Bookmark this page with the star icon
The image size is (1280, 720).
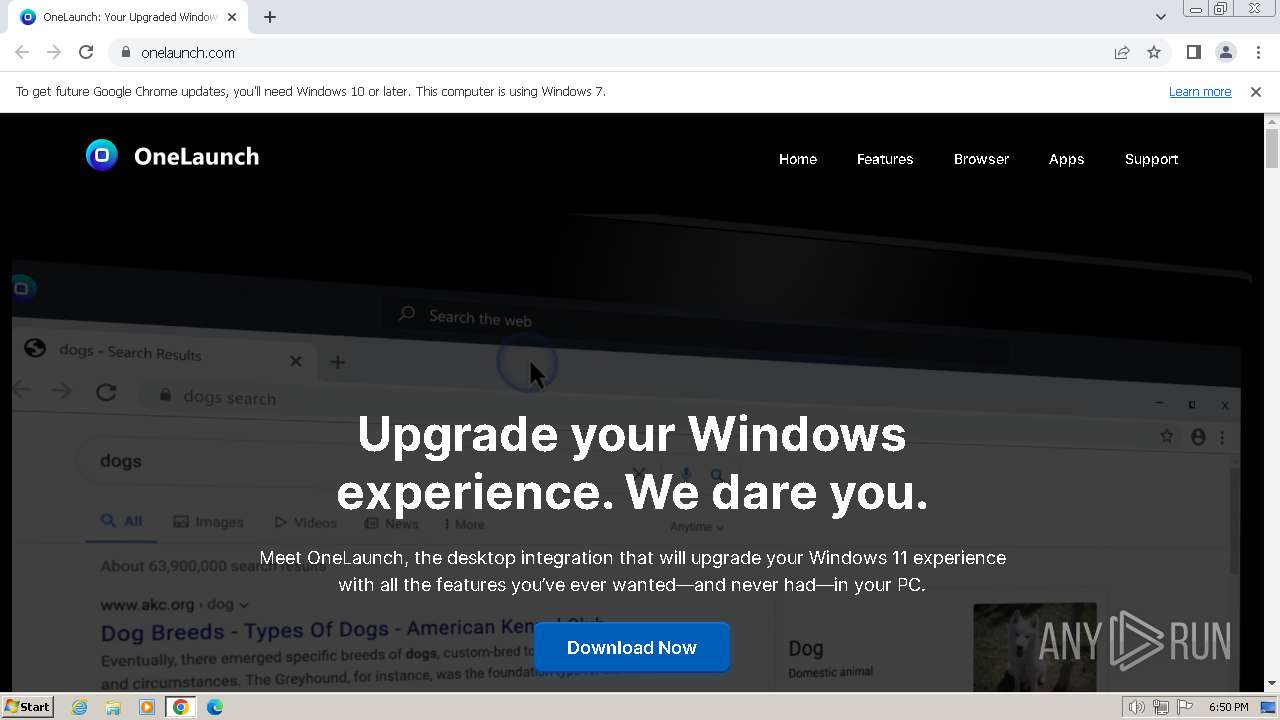coord(1154,52)
